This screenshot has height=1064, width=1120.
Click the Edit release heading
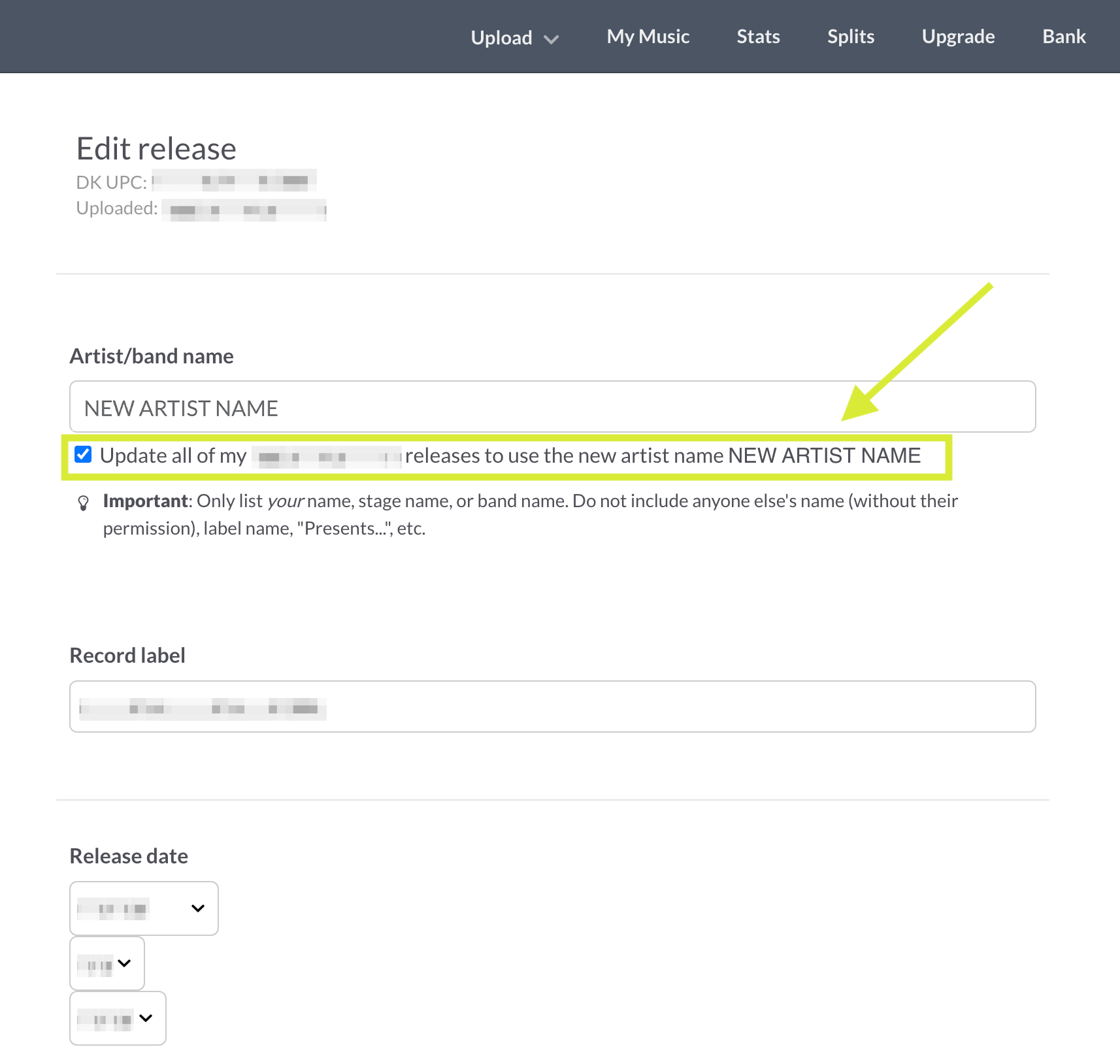(x=156, y=148)
